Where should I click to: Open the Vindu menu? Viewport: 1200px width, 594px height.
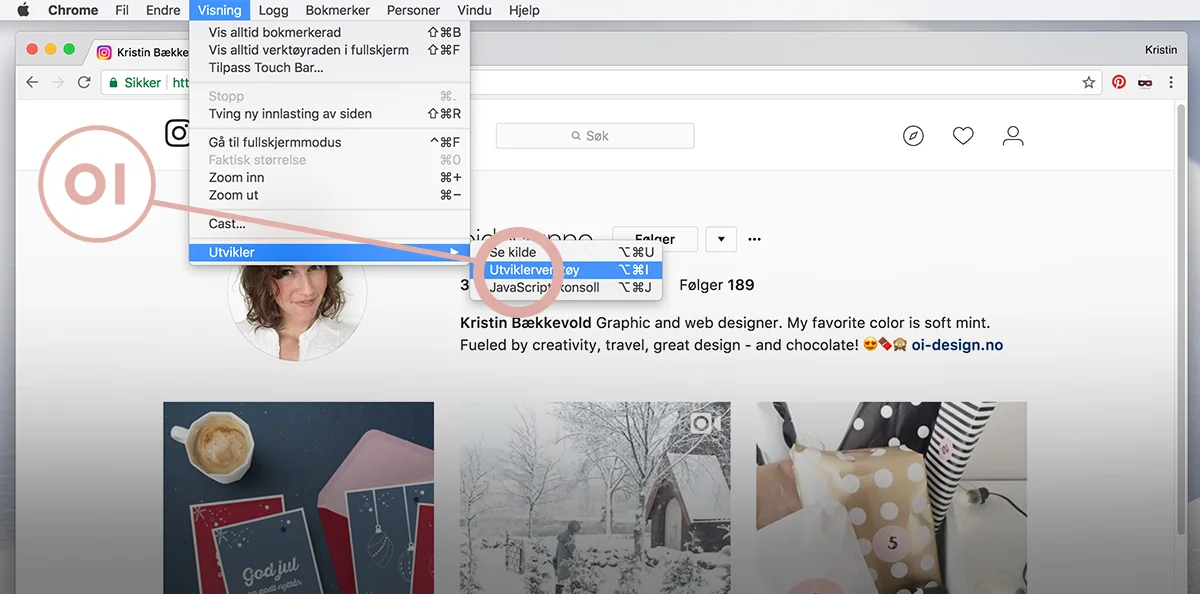click(x=474, y=10)
